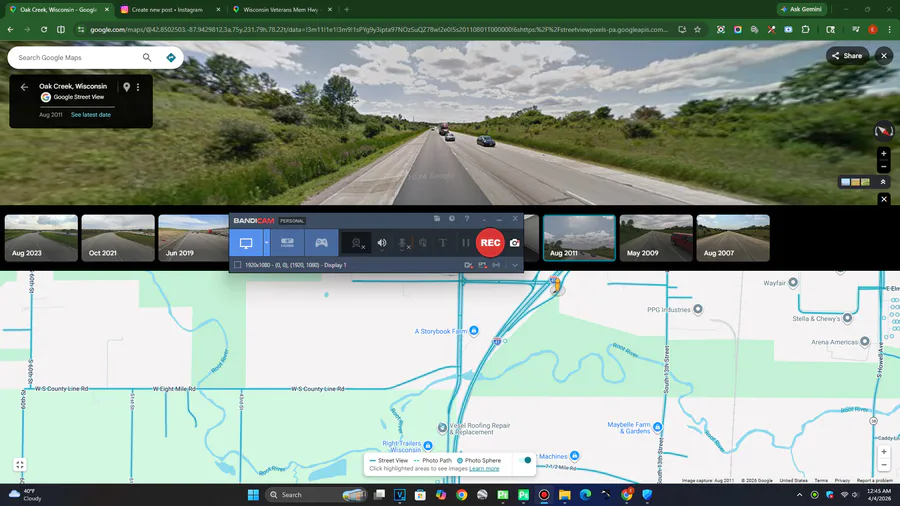
Task: Click the Street View compass
Action: pyautogui.click(x=884, y=131)
